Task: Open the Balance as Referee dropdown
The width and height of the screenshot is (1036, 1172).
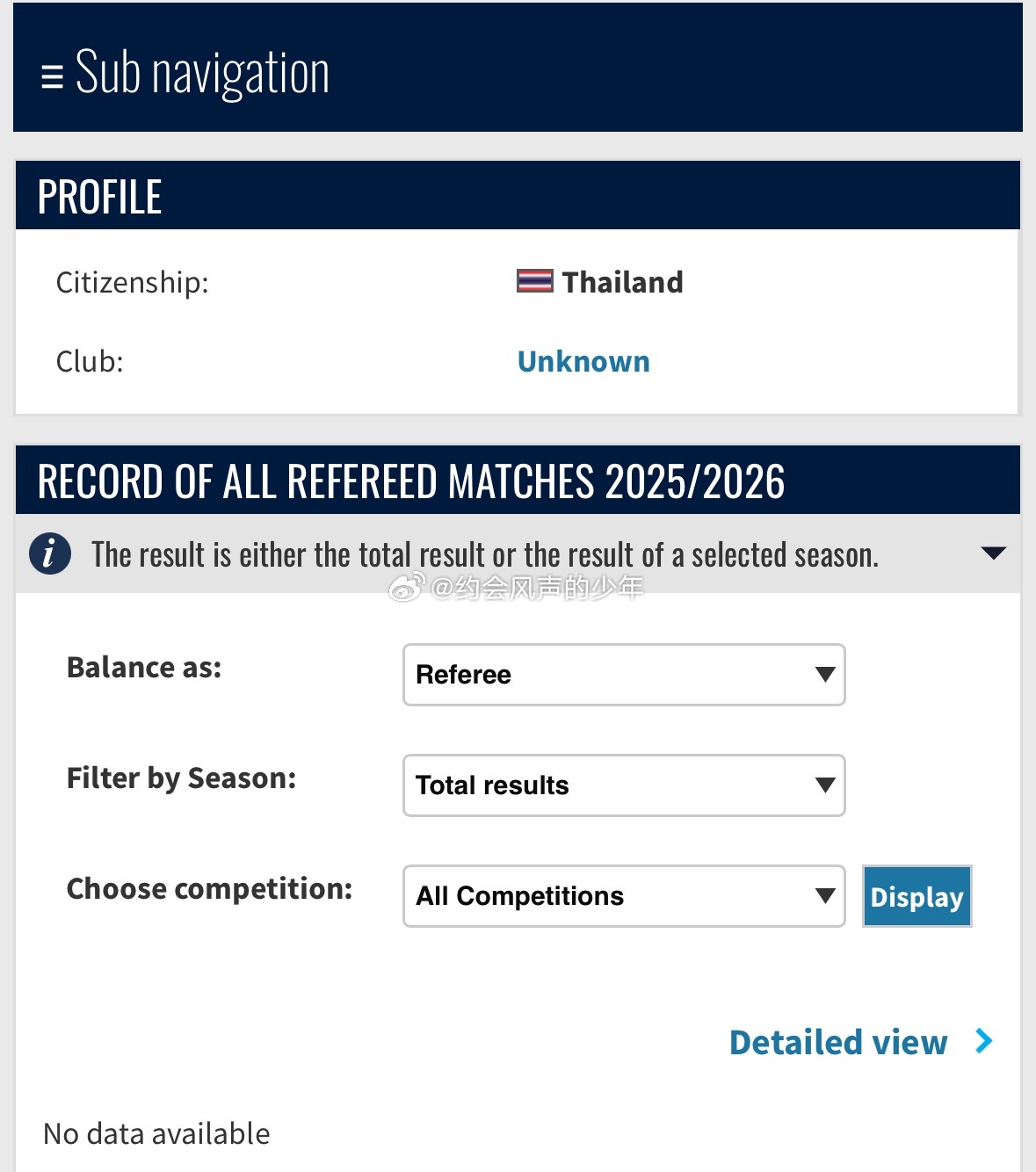Action: click(624, 675)
